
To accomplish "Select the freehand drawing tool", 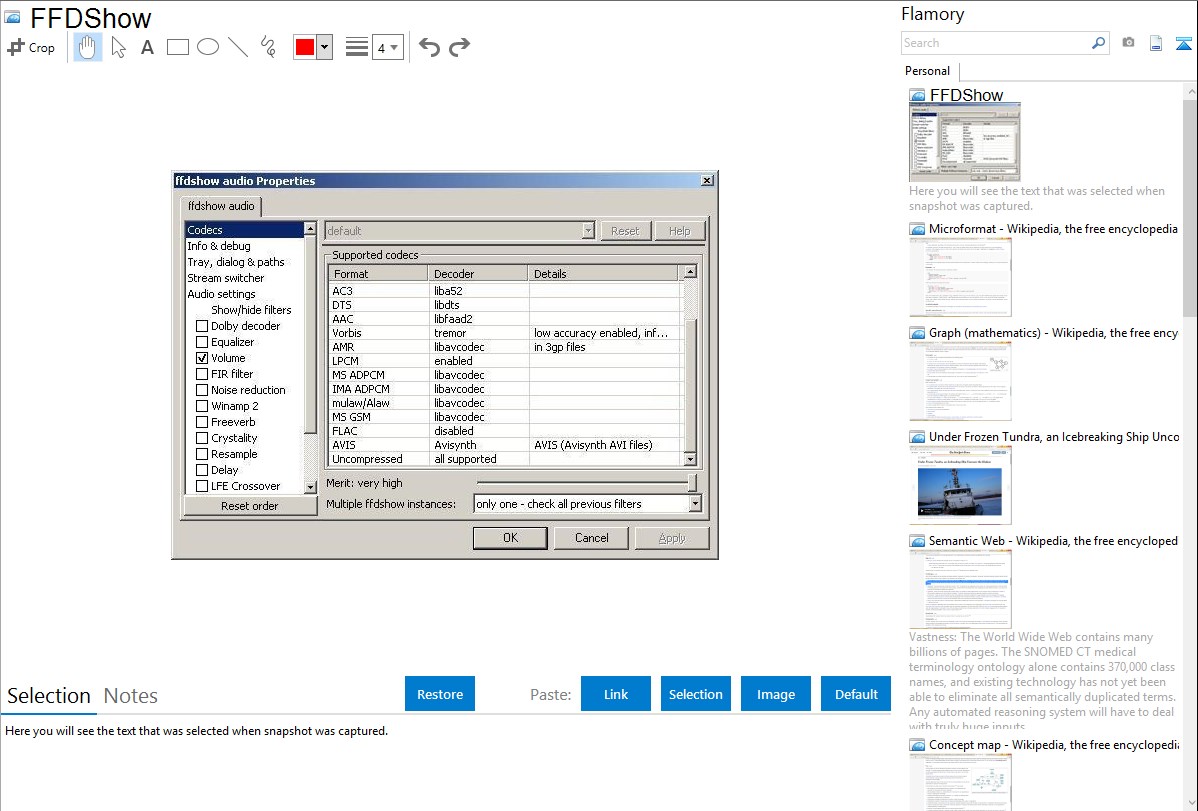I will coord(268,47).
